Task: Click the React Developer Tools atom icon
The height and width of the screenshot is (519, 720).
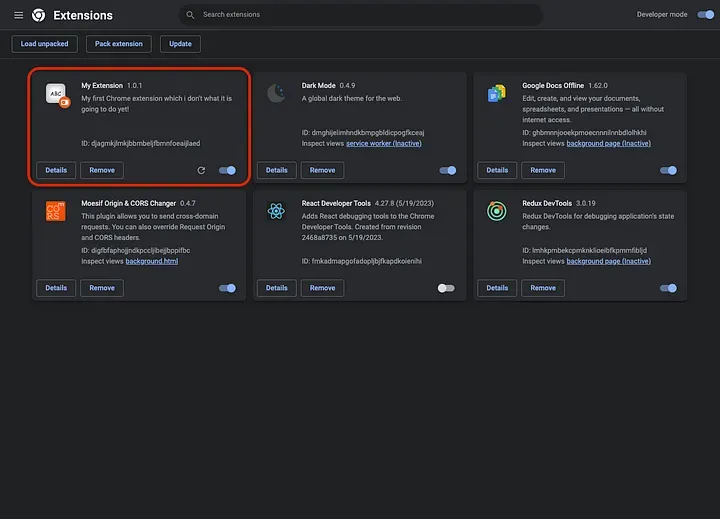Action: point(276,211)
